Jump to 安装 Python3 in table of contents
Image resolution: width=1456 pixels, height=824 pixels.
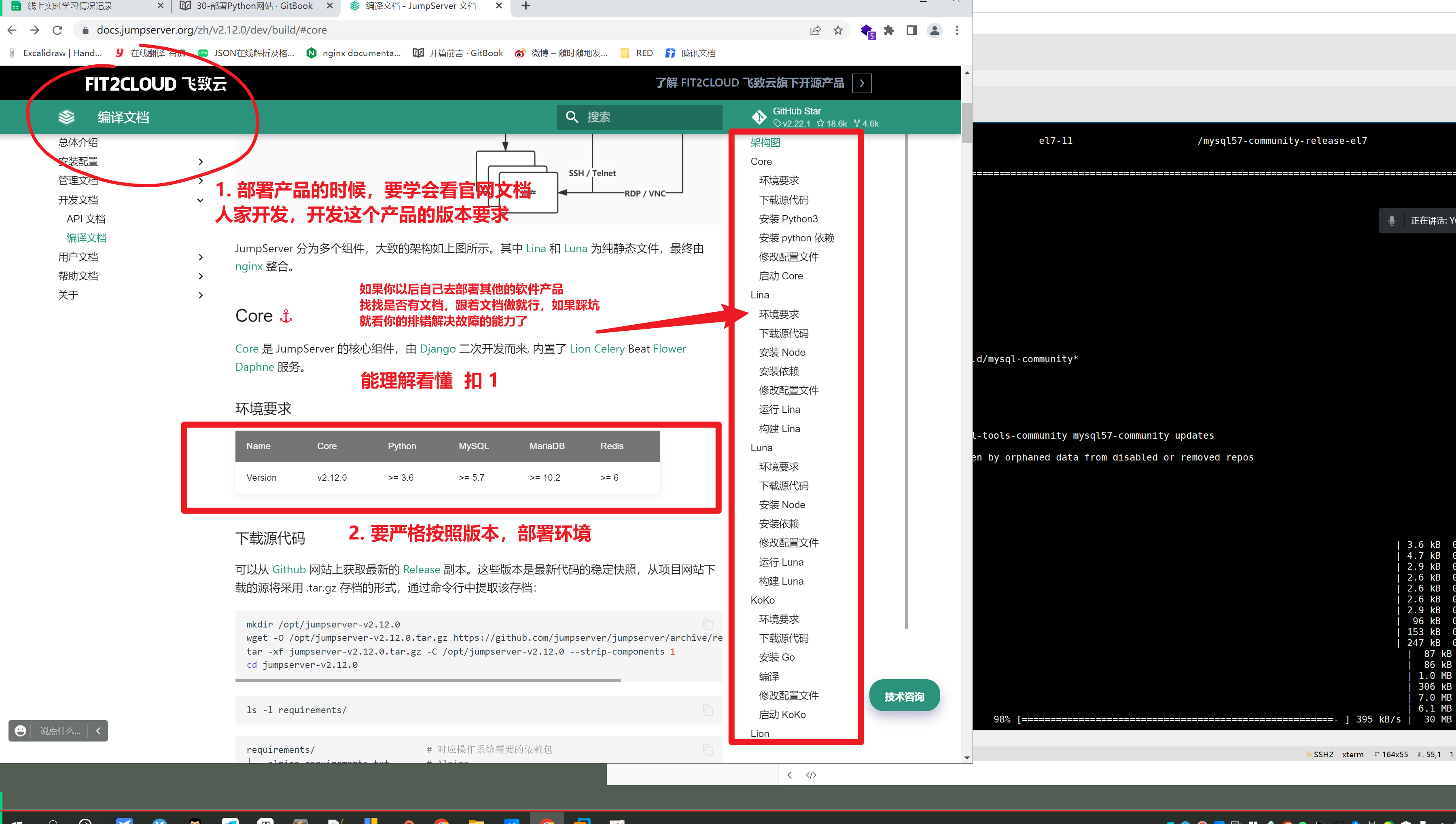click(788, 219)
